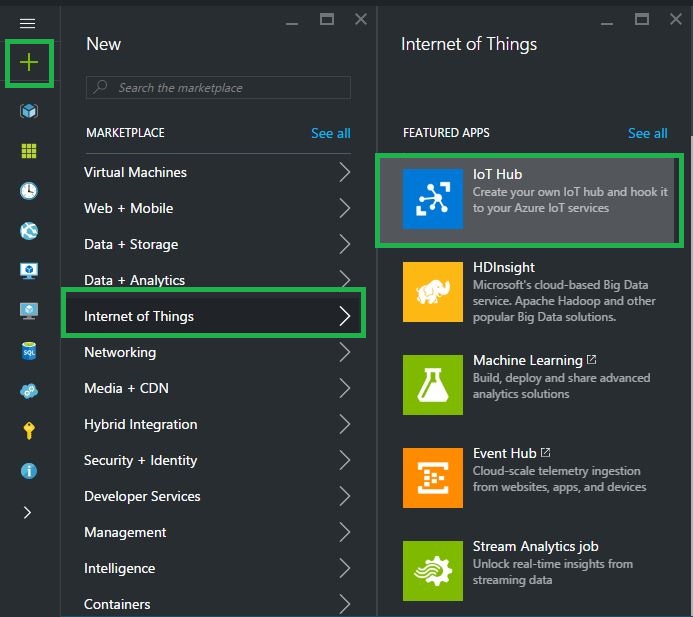Open the SQL databases sidebar icon
Screen dimensions: 693x617
(x=28, y=351)
